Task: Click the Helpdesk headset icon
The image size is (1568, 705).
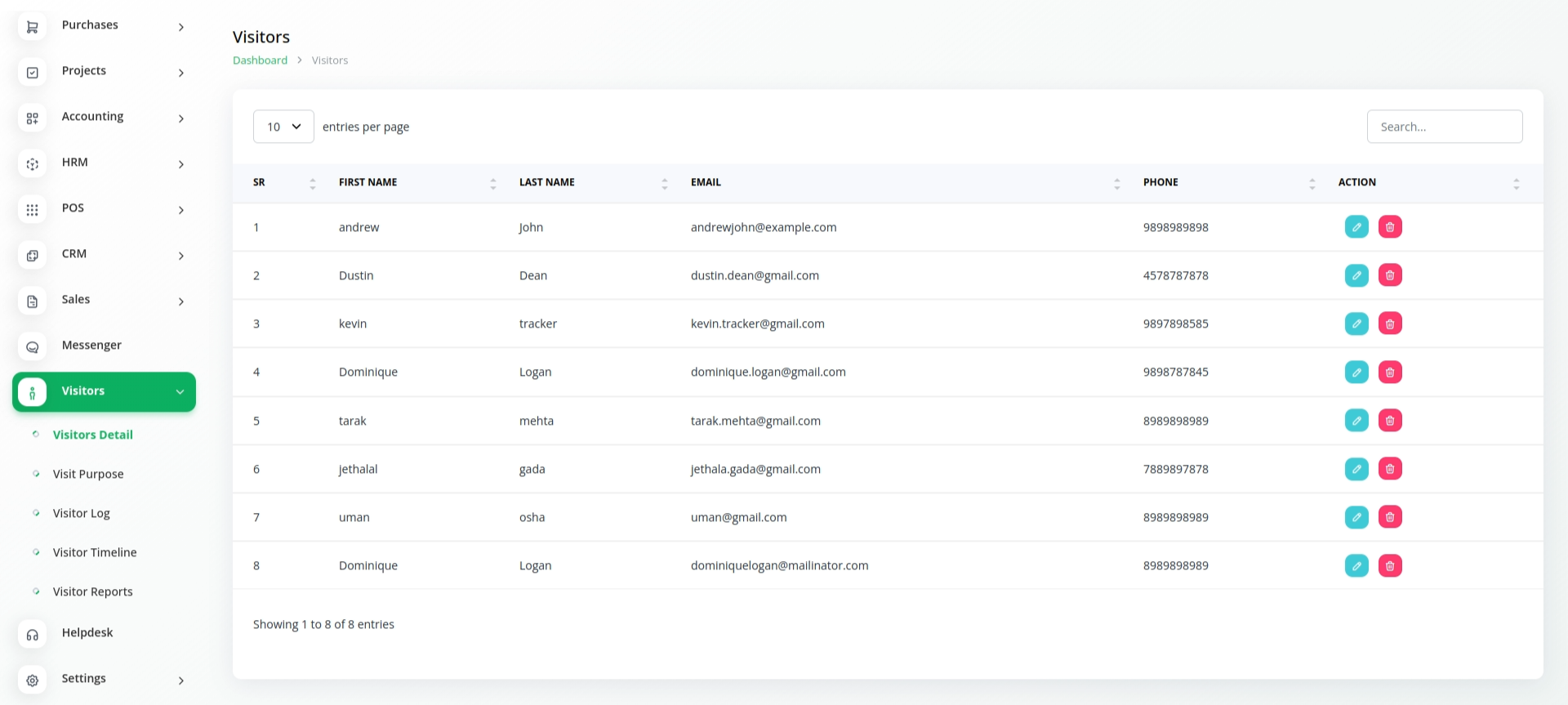Action: click(32, 635)
